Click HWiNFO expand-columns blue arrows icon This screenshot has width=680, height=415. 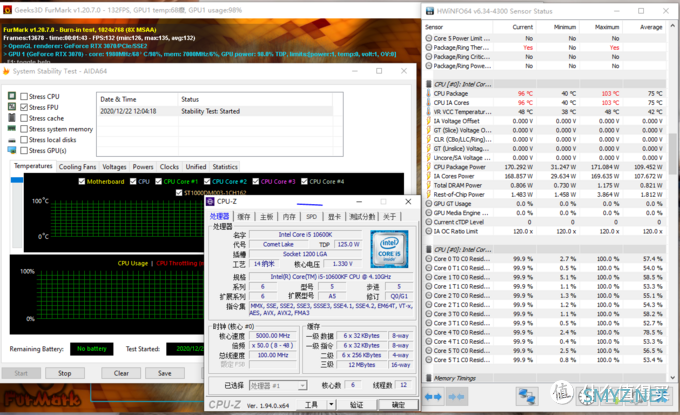[x=433, y=396]
